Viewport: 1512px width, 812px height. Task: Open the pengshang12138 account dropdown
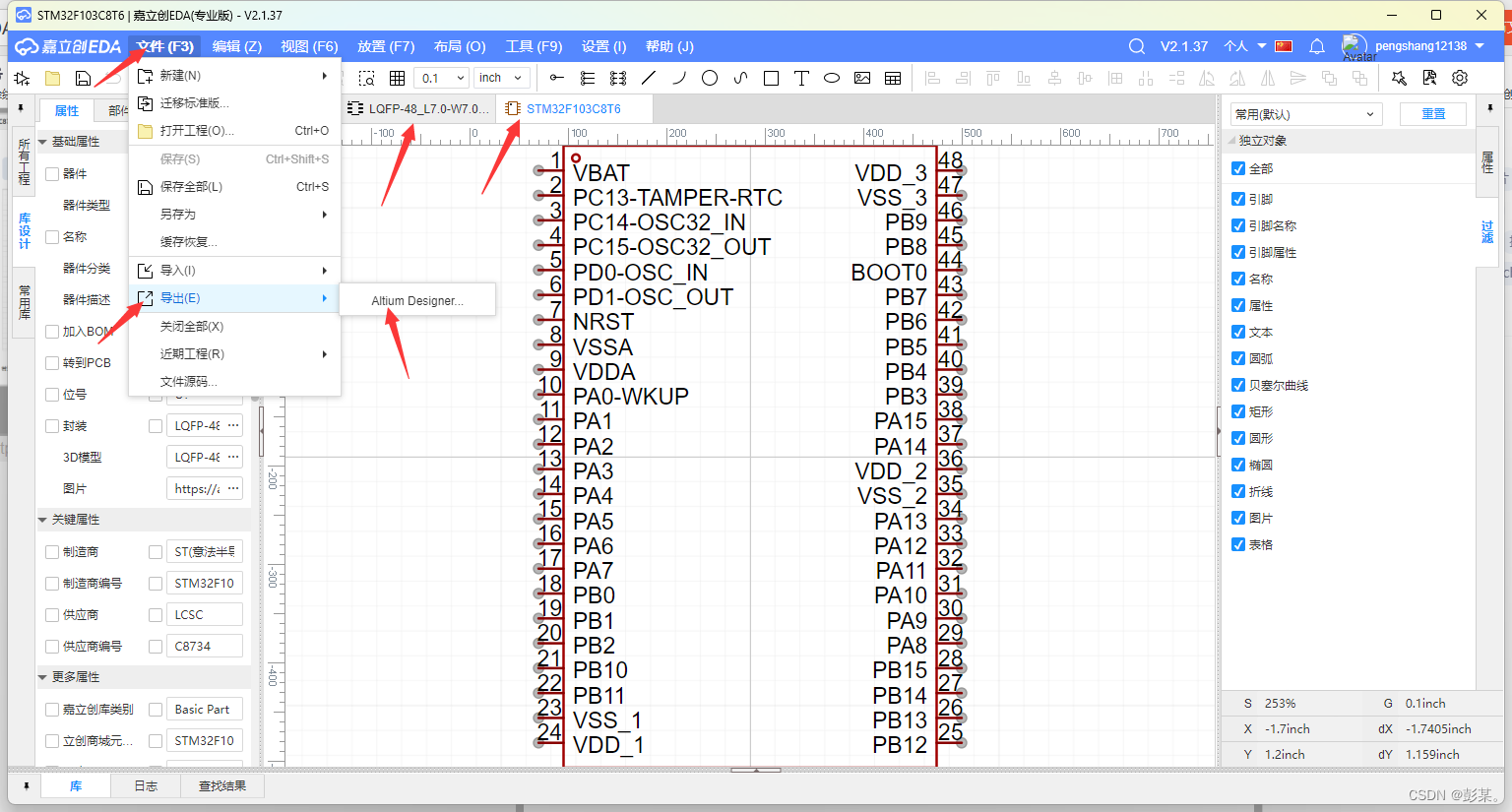[1430, 46]
